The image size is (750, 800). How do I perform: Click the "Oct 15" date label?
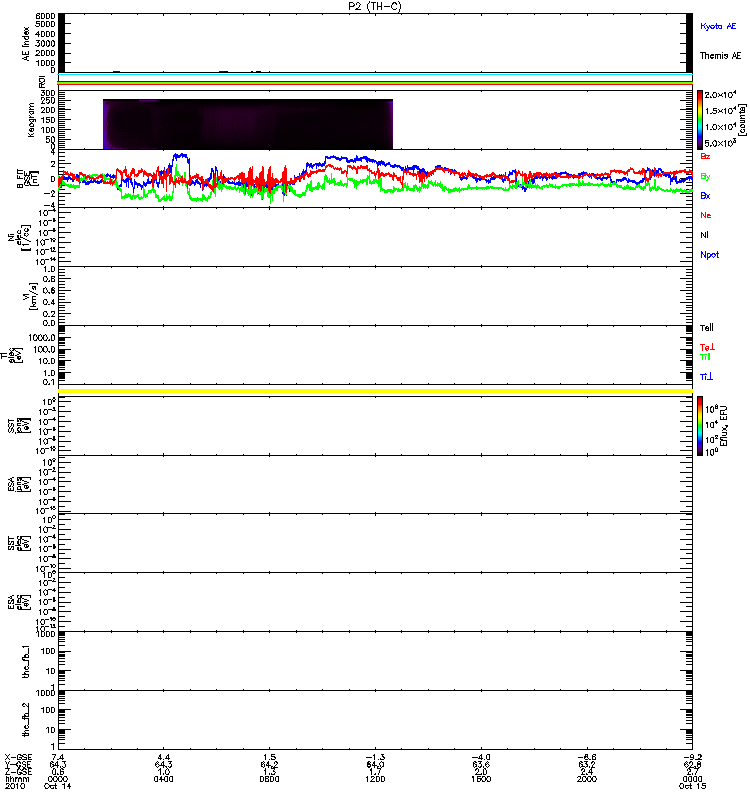pos(692,786)
